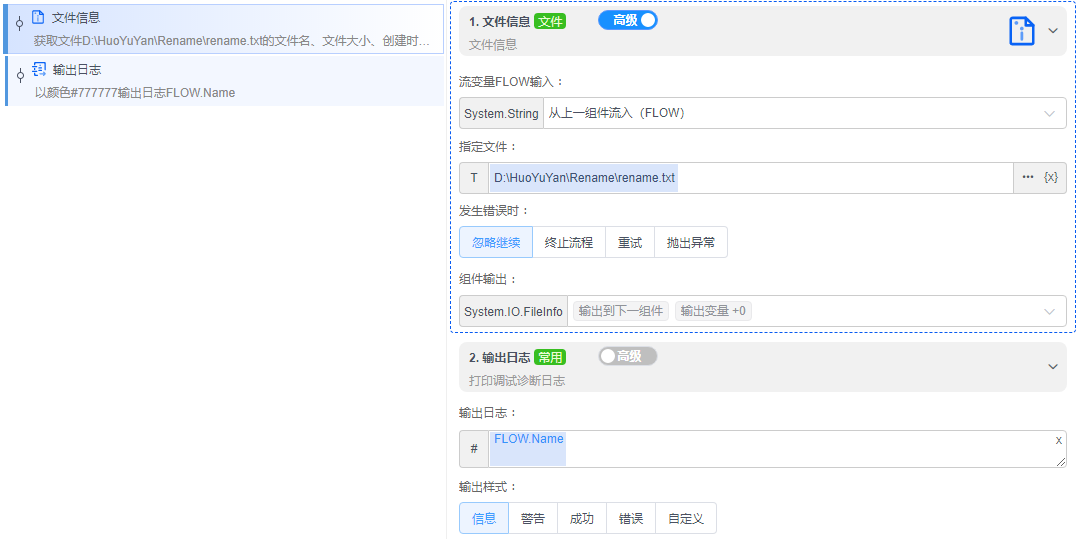Select 文件信息 step in the flow list
1079x539 pixels.
coord(224,29)
